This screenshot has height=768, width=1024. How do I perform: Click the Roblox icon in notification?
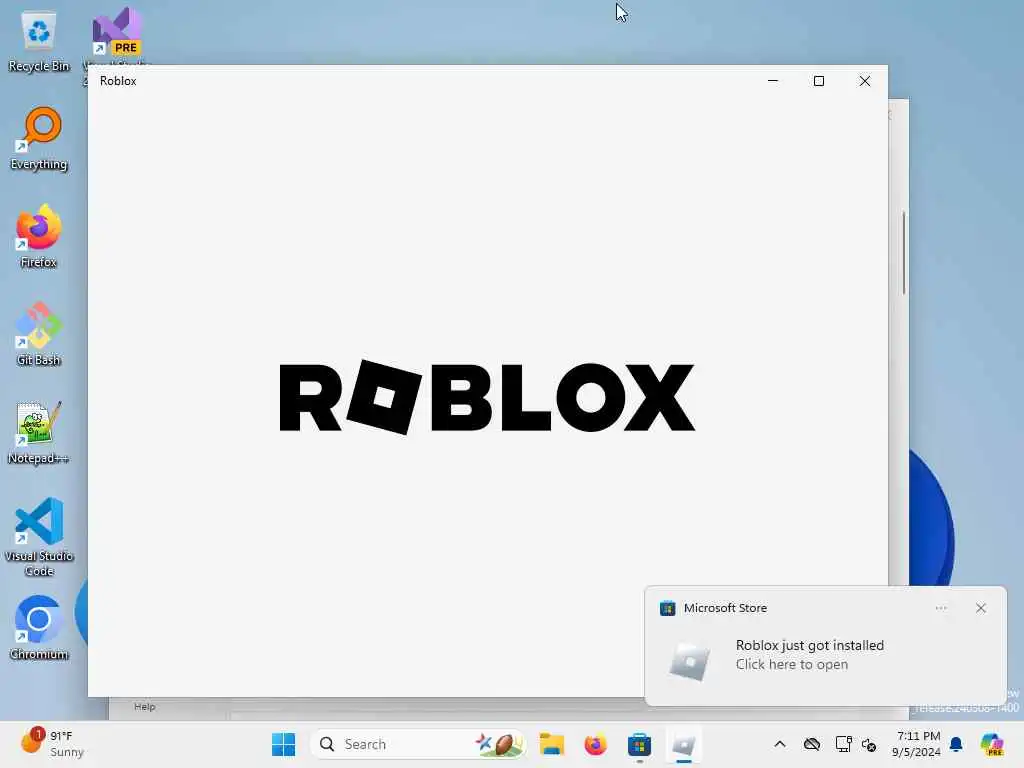[x=690, y=661]
